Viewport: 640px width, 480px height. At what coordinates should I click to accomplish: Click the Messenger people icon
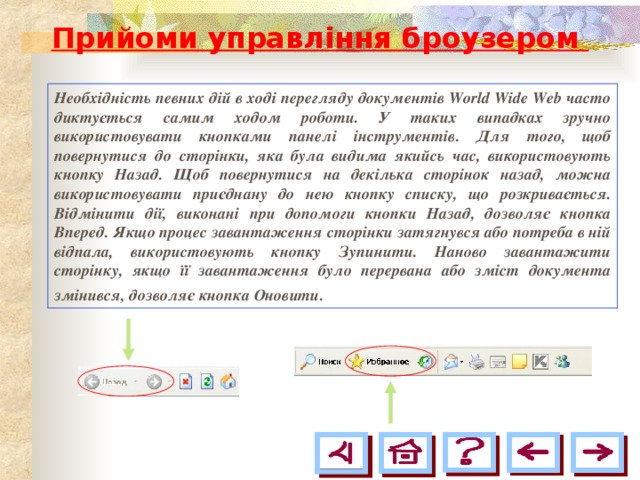[563, 361]
